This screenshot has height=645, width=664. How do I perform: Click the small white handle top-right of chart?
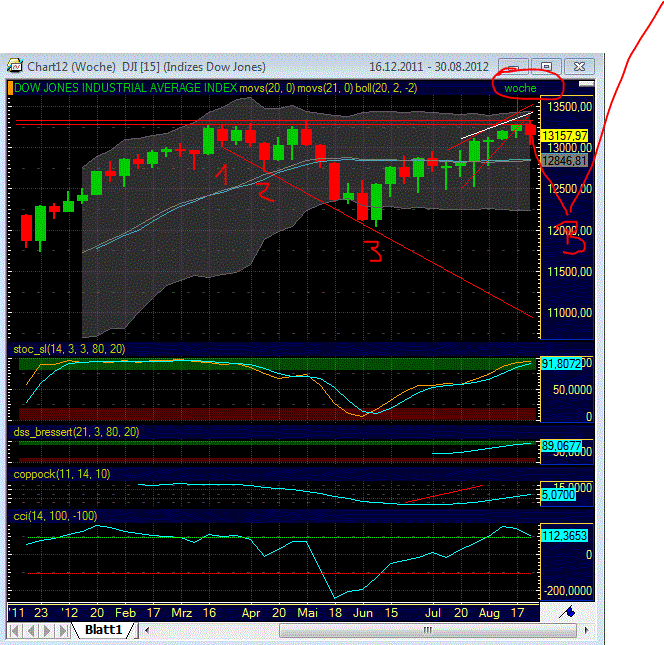pyautogui.click(x=586, y=84)
